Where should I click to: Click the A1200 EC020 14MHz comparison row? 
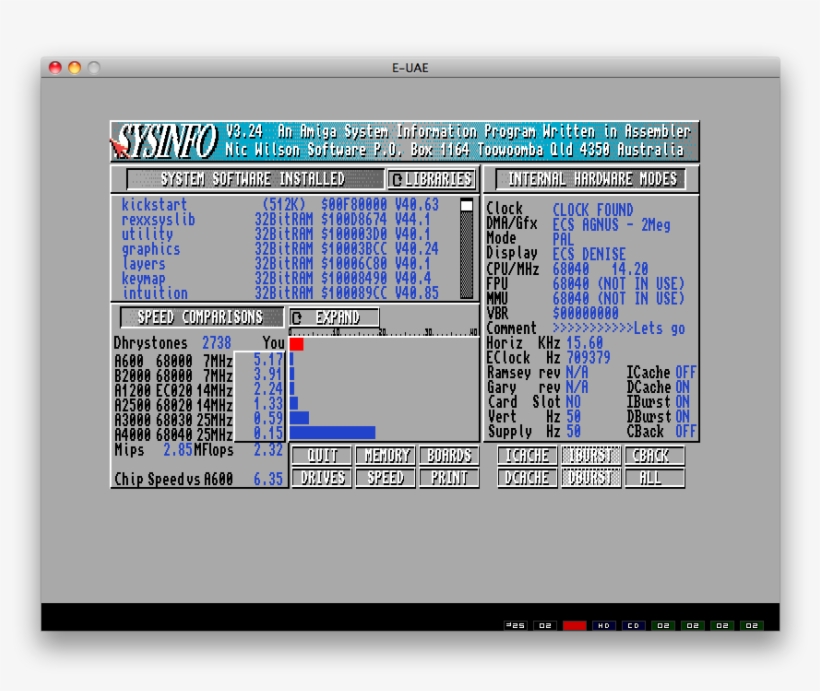(199, 390)
